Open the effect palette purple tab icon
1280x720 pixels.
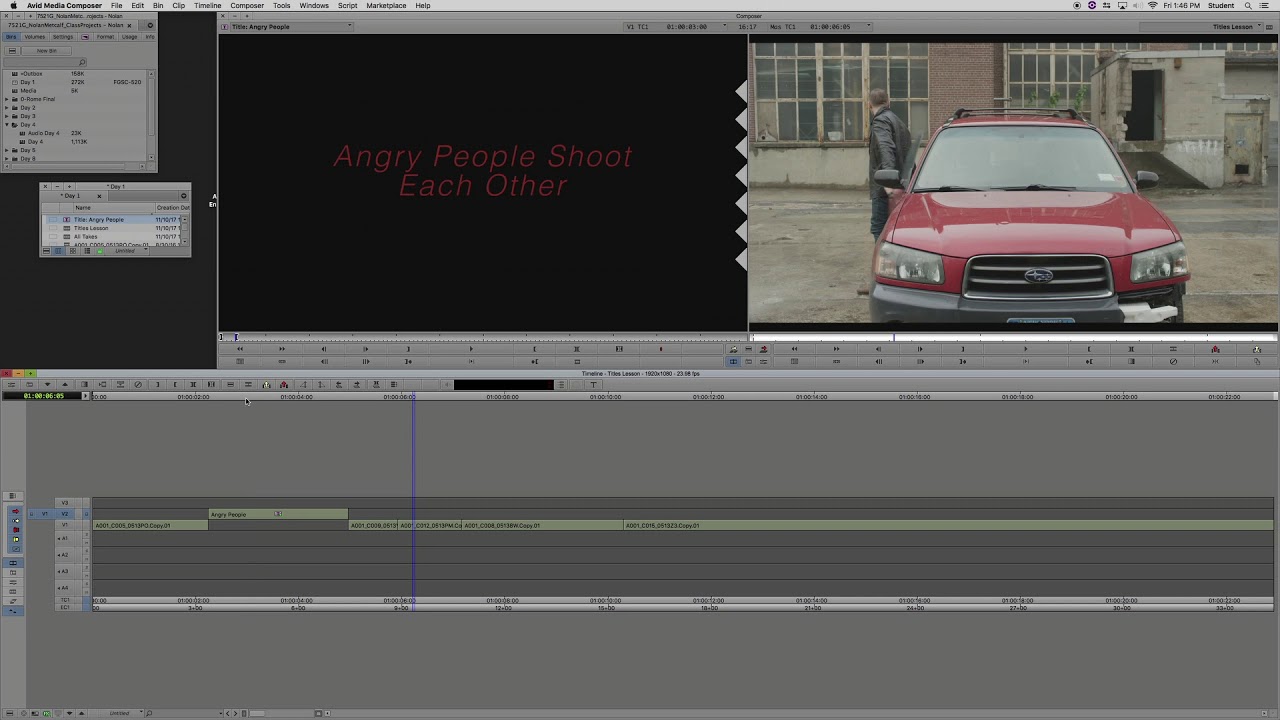(85, 37)
